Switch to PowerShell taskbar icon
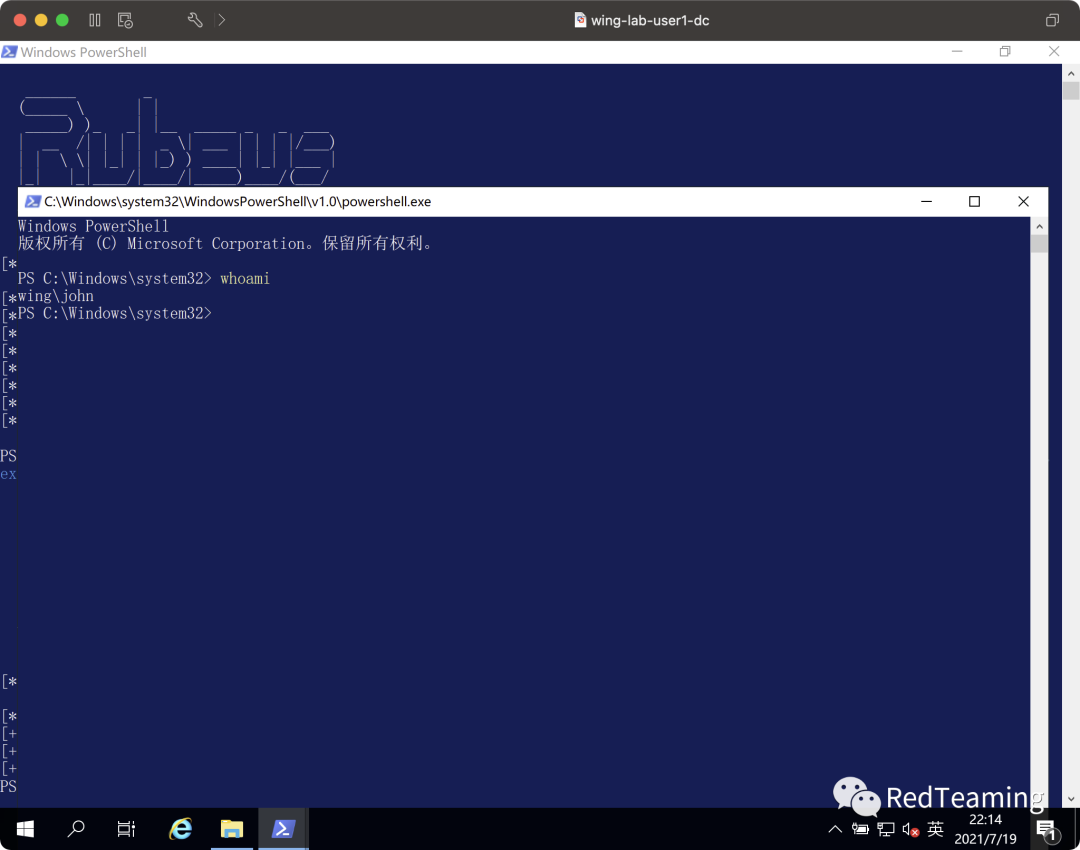Screen dimensions: 1080x850 [x=283, y=829]
